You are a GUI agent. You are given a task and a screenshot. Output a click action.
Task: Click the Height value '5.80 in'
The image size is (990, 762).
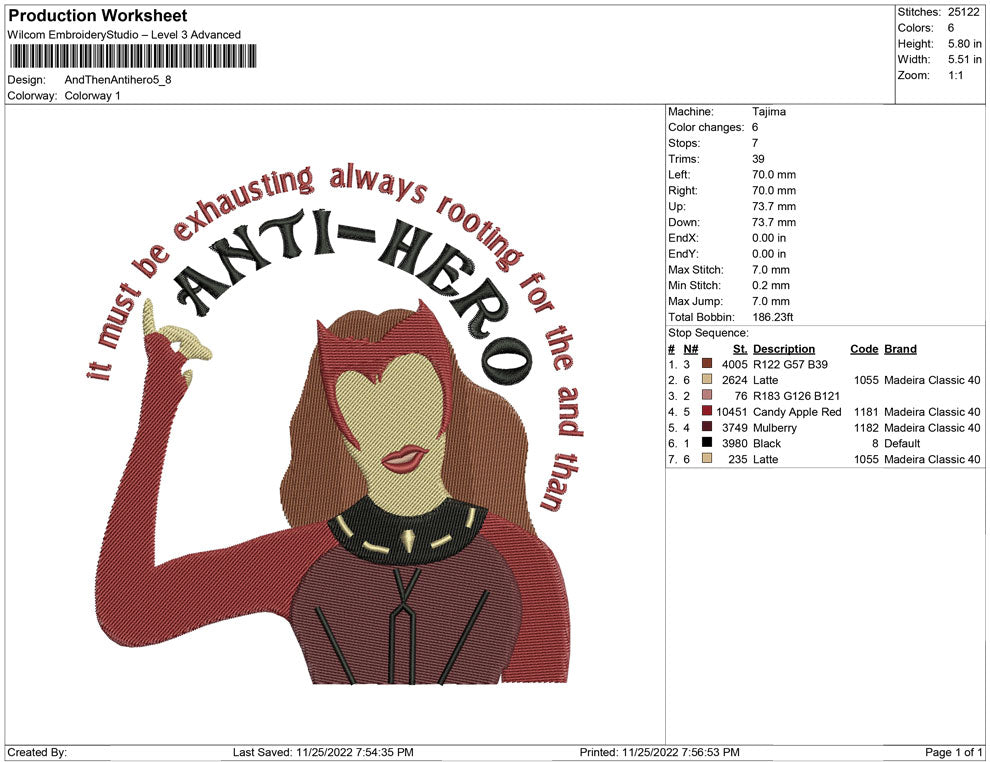[x=965, y=44]
